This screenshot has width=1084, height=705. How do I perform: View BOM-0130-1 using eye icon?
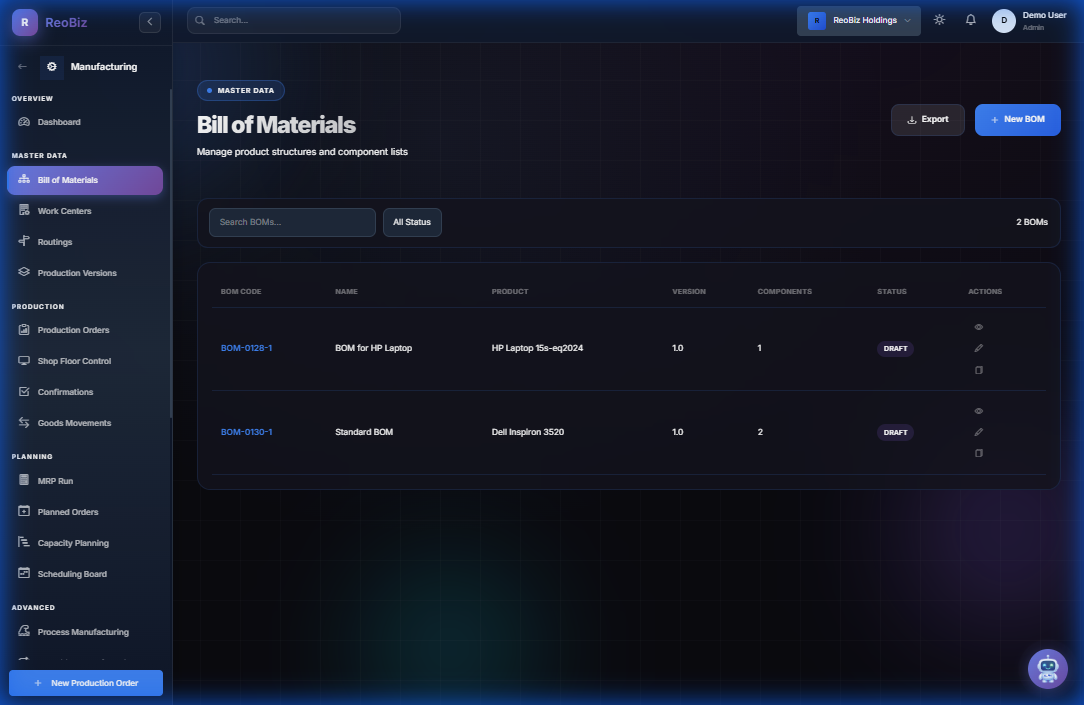(979, 411)
